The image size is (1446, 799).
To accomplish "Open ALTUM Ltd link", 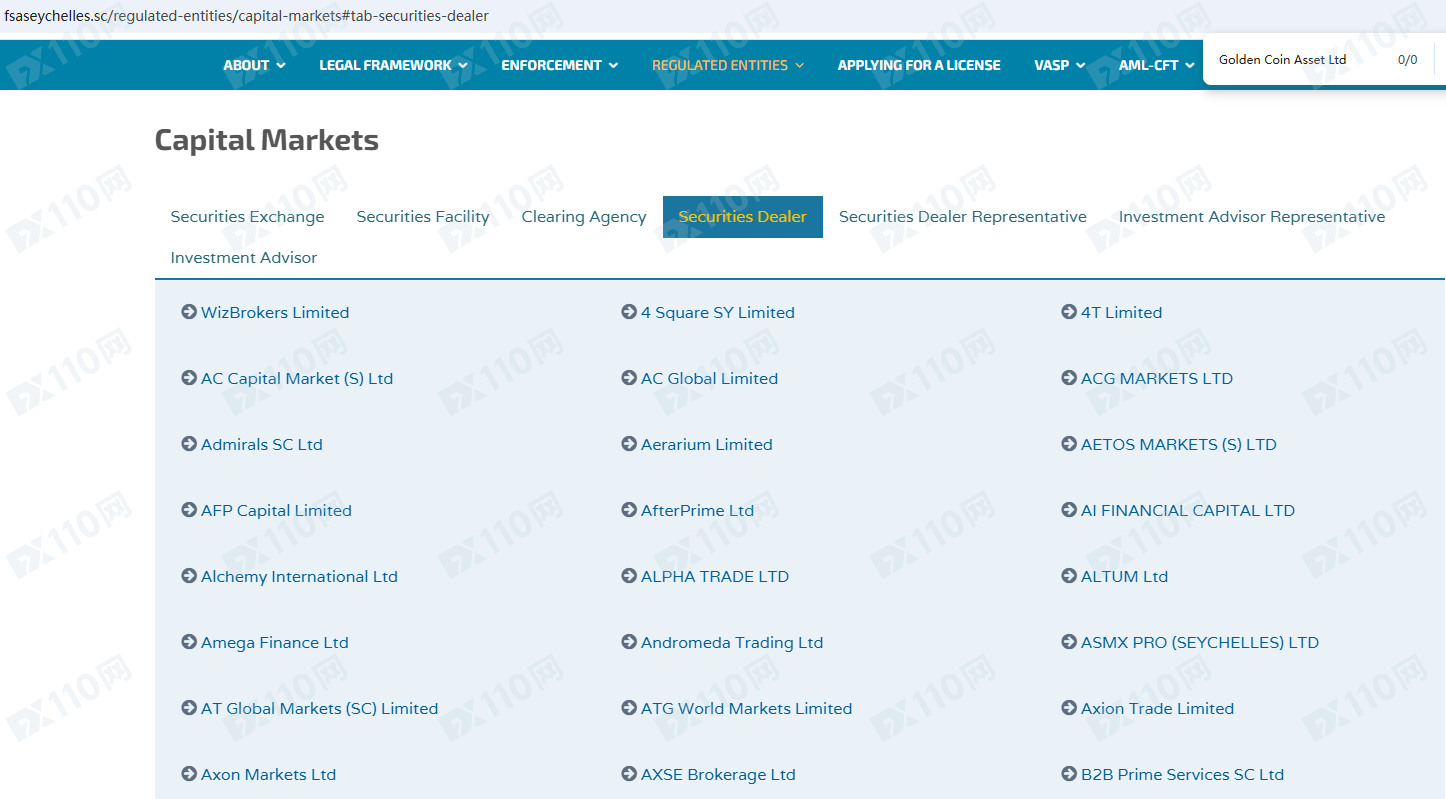I will point(1124,576).
